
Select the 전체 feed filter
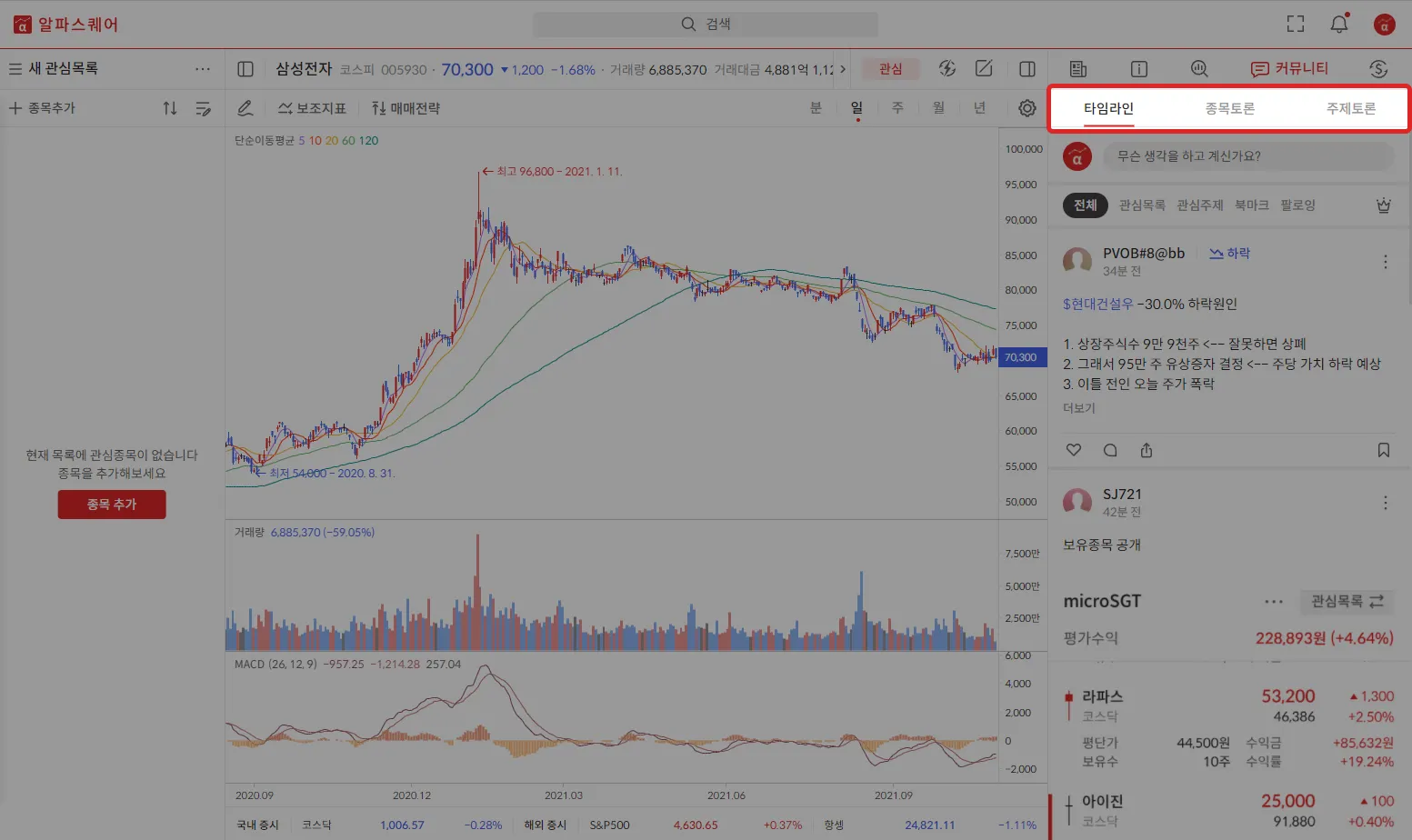coord(1086,205)
